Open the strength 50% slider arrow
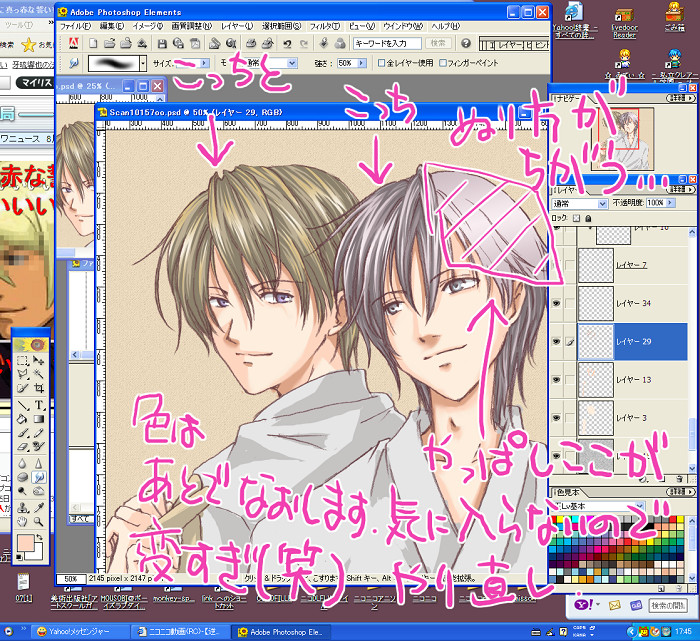Screen dimensions: 700x641 (x=362, y=63)
